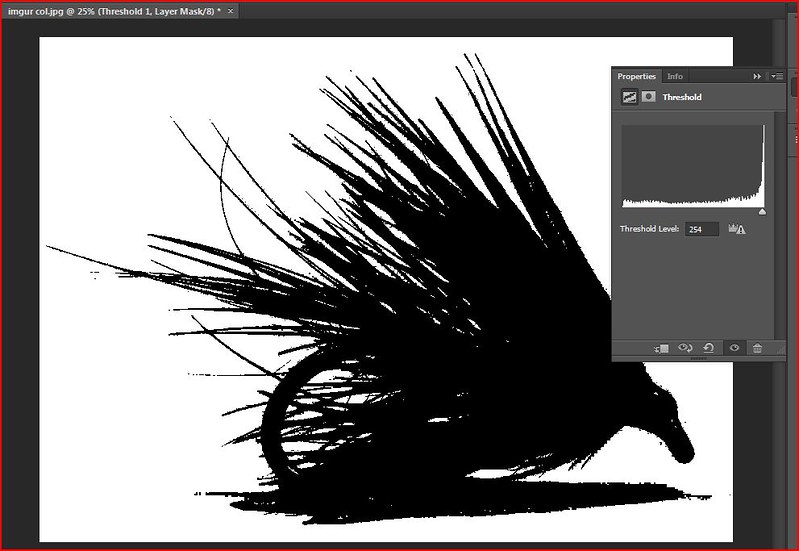This screenshot has width=799, height=551.
Task: Toggle Threshold layer visibility with the eye icon
Action: pos(734,348)
